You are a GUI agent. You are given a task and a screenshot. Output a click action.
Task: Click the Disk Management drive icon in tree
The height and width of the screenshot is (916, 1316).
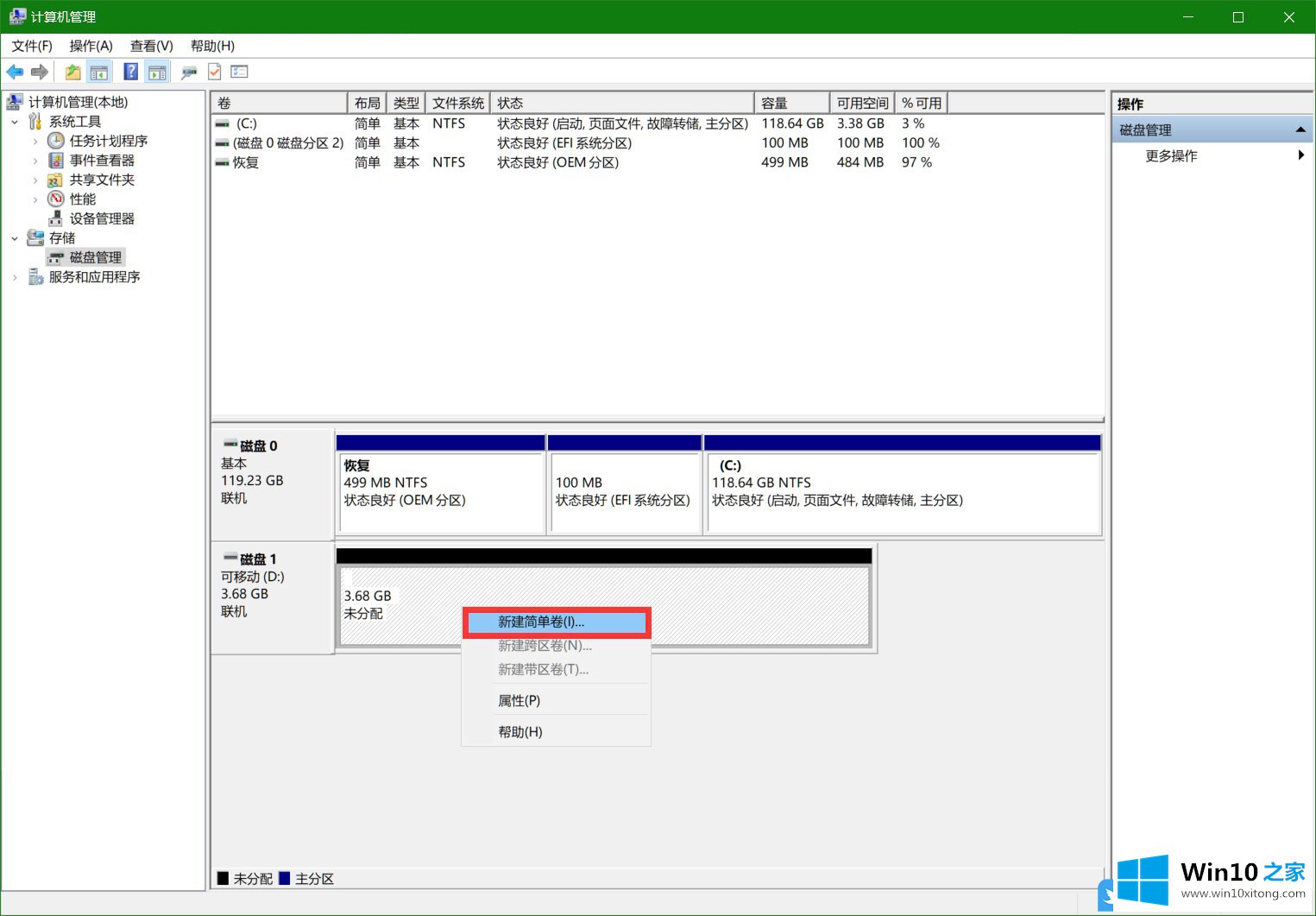click(x=56, y=257)
